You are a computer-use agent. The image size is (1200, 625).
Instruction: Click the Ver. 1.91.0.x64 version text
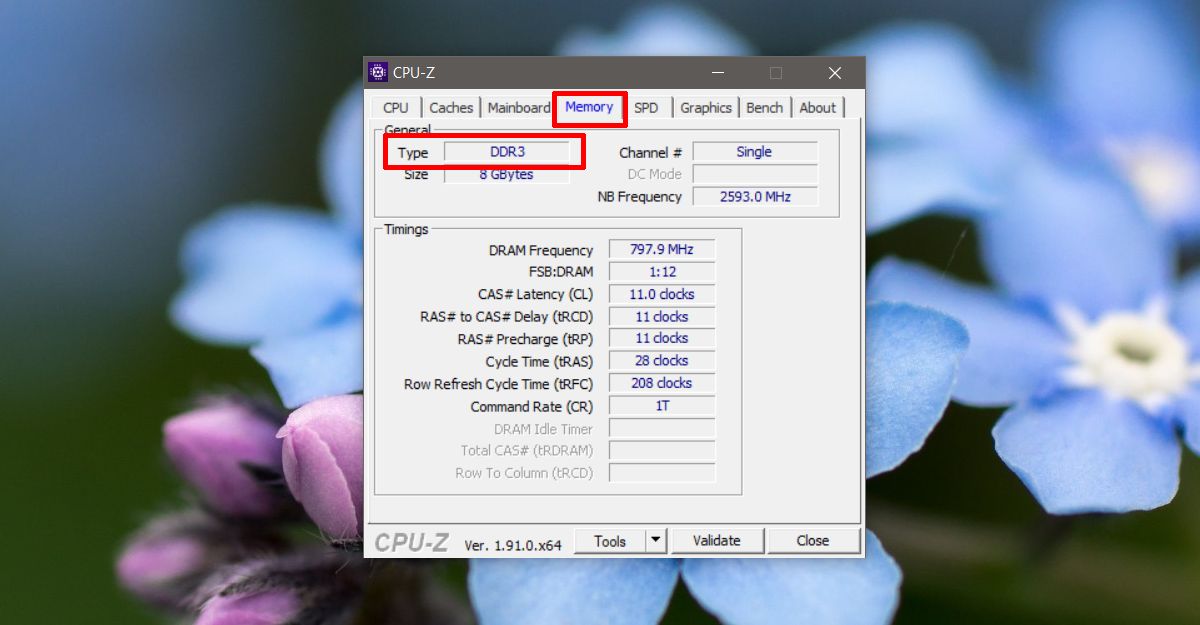click(x=513, y=545)
